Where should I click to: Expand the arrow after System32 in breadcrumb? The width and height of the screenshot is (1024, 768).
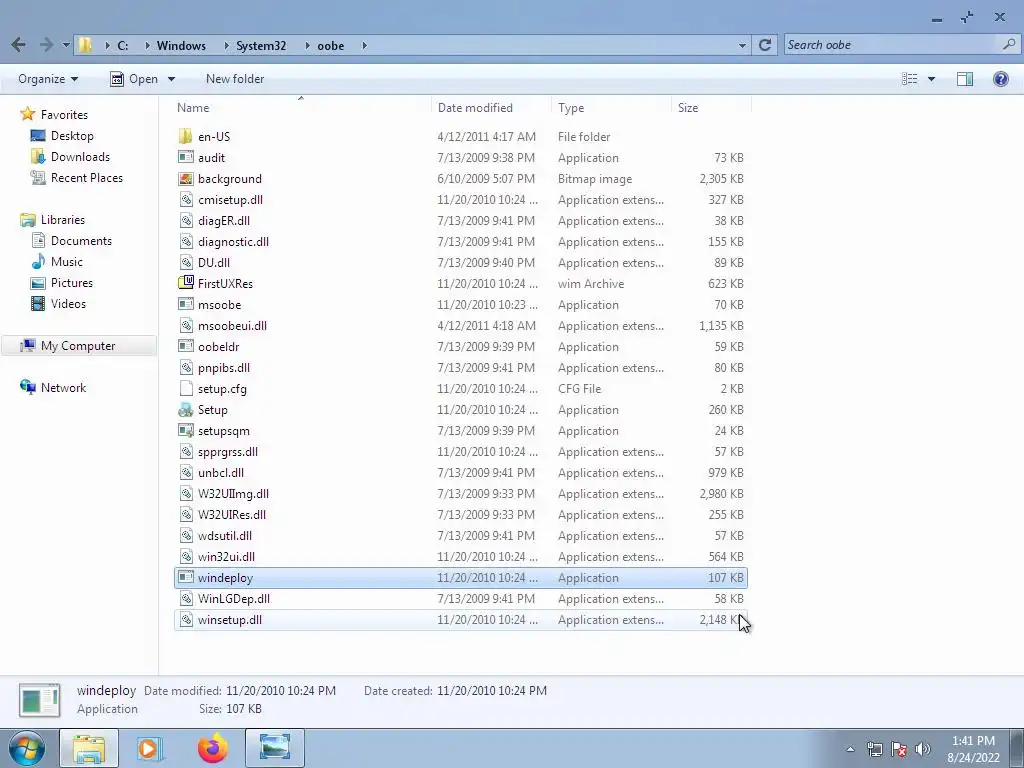[308, 46]
